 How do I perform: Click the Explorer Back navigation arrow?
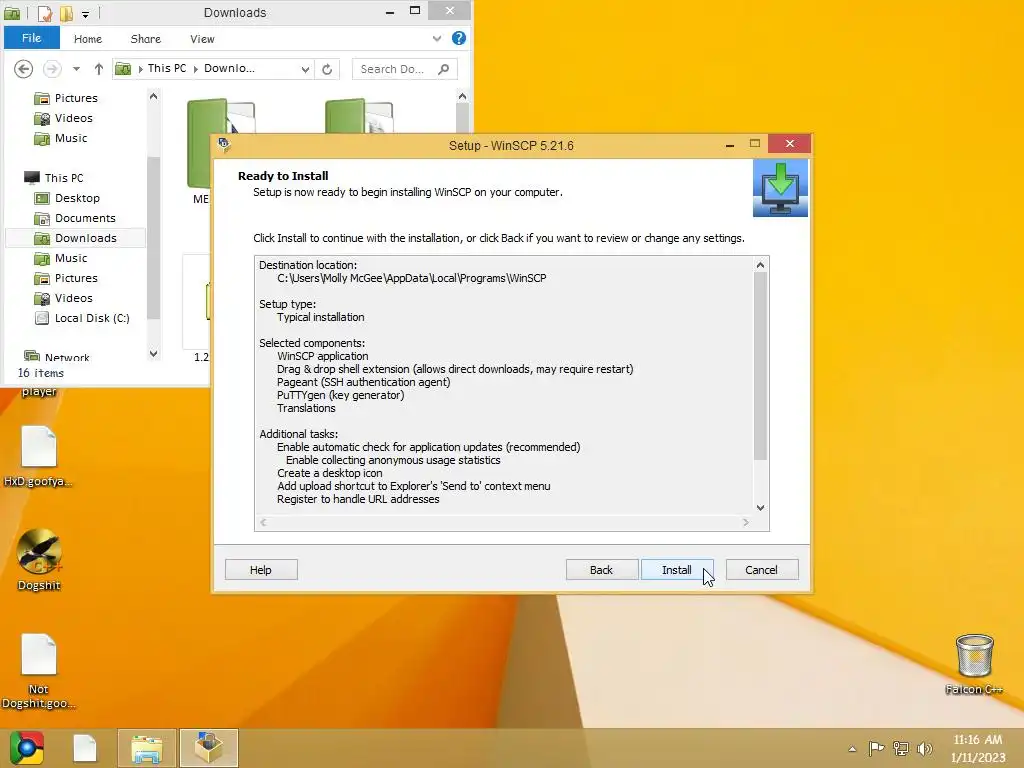(24, 69)
